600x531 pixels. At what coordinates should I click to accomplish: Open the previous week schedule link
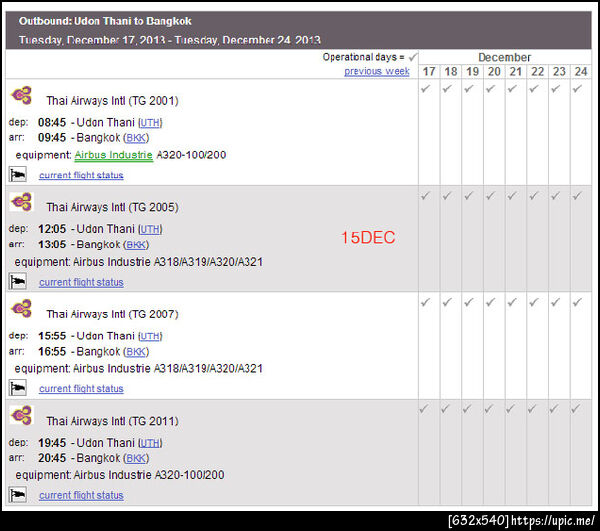point(377,72)
